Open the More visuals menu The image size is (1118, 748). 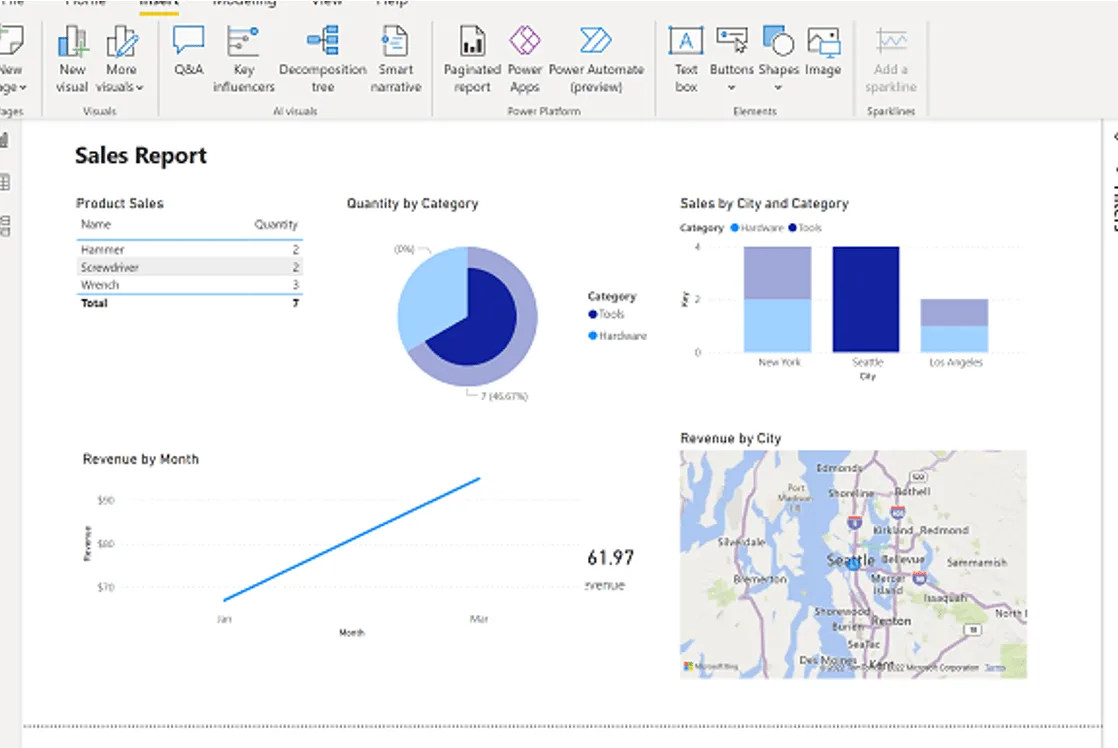[x=120, y=58]
